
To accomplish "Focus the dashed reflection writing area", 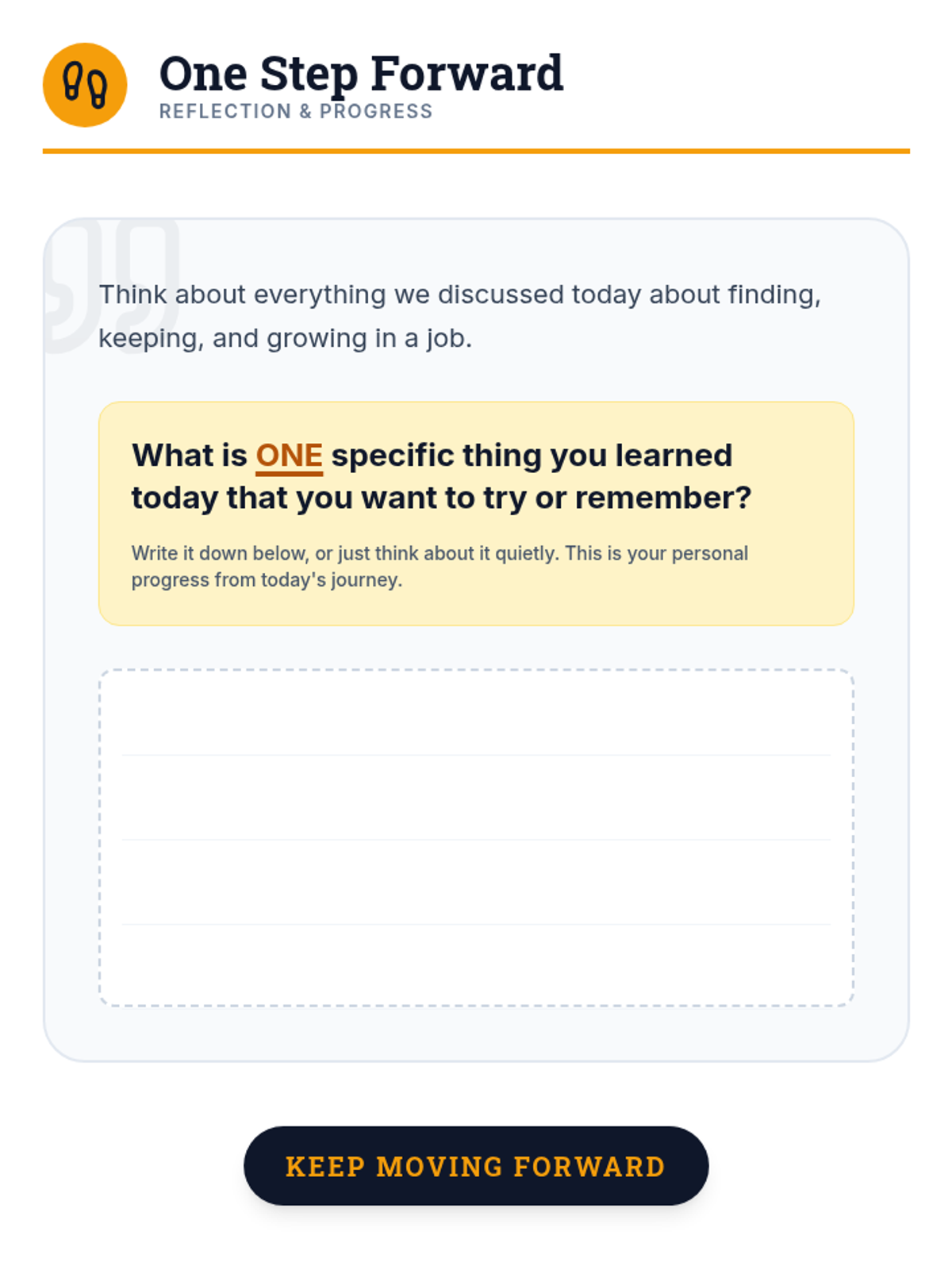I will tap(476, 837).
